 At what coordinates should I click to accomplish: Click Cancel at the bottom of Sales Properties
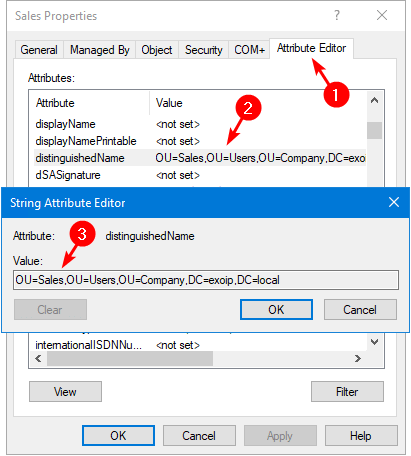point(199,436)
